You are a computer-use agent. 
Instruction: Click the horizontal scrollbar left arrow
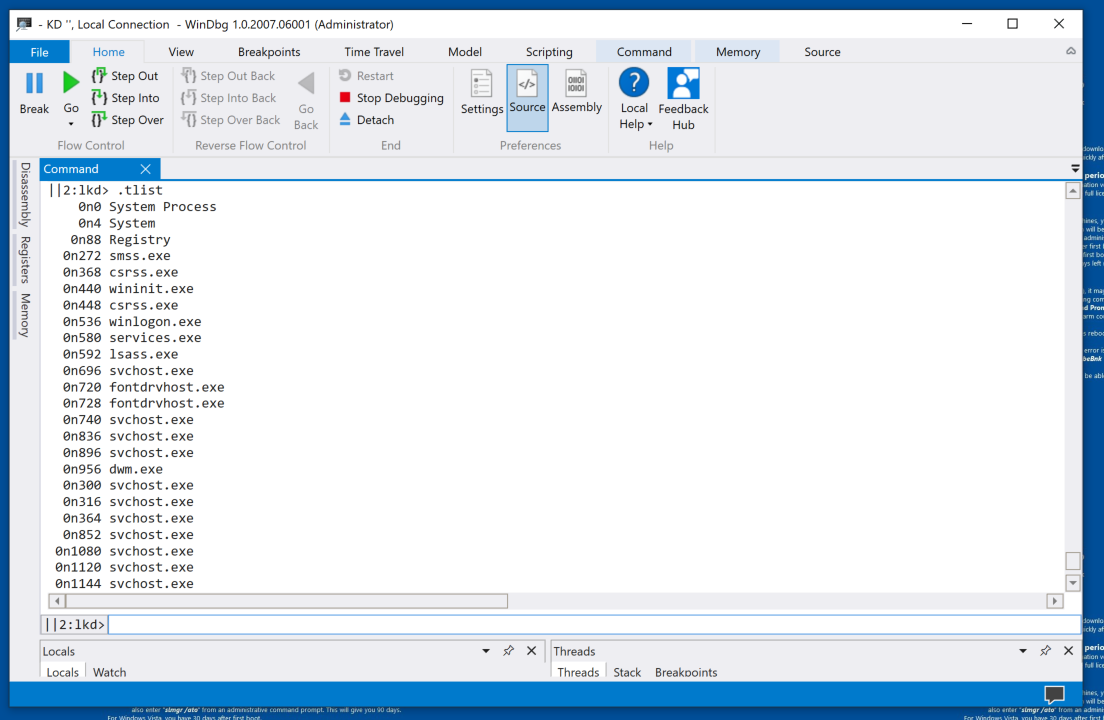(57, 601)
